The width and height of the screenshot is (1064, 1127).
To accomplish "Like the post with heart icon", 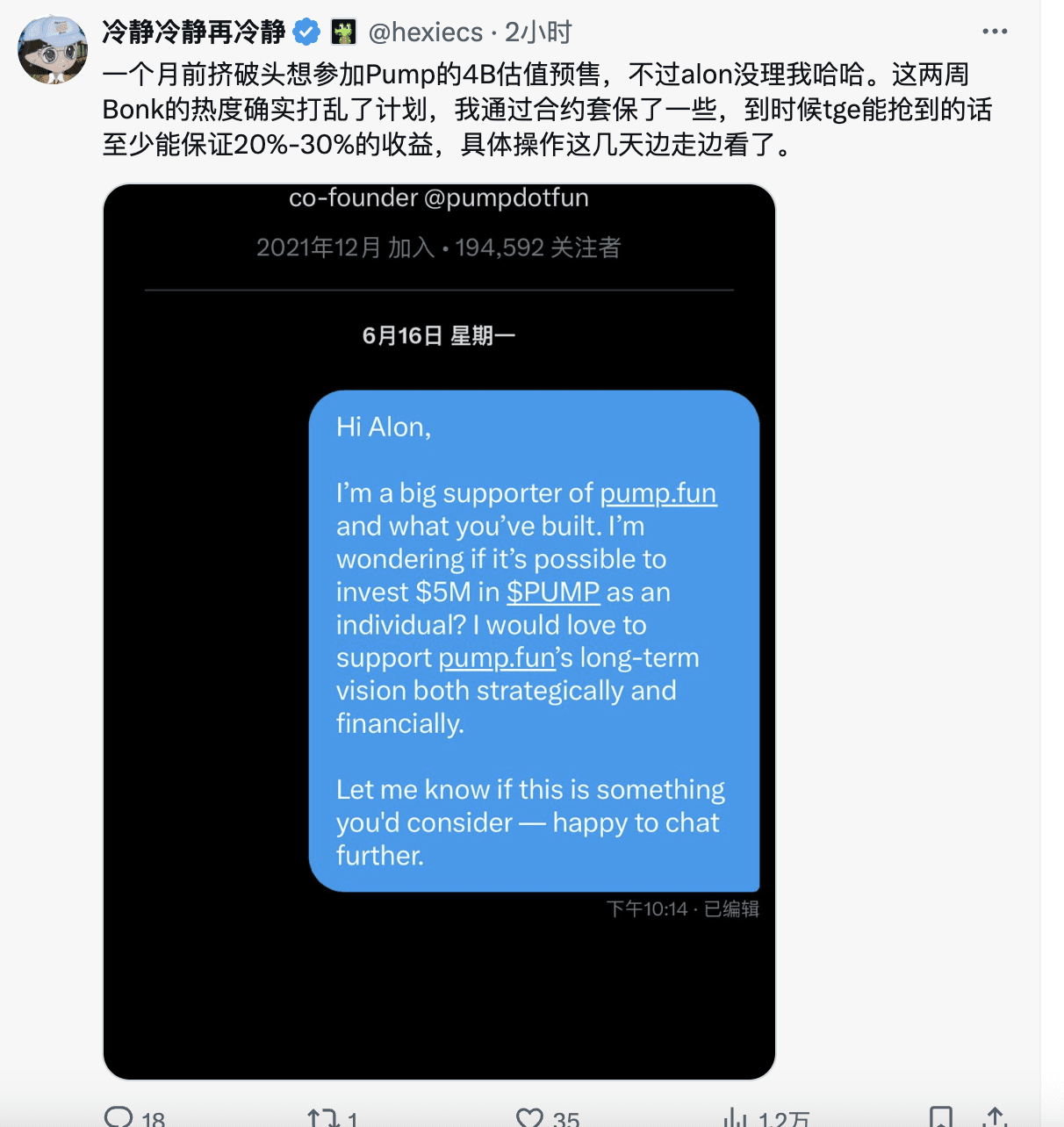I will click(529, 1118).
